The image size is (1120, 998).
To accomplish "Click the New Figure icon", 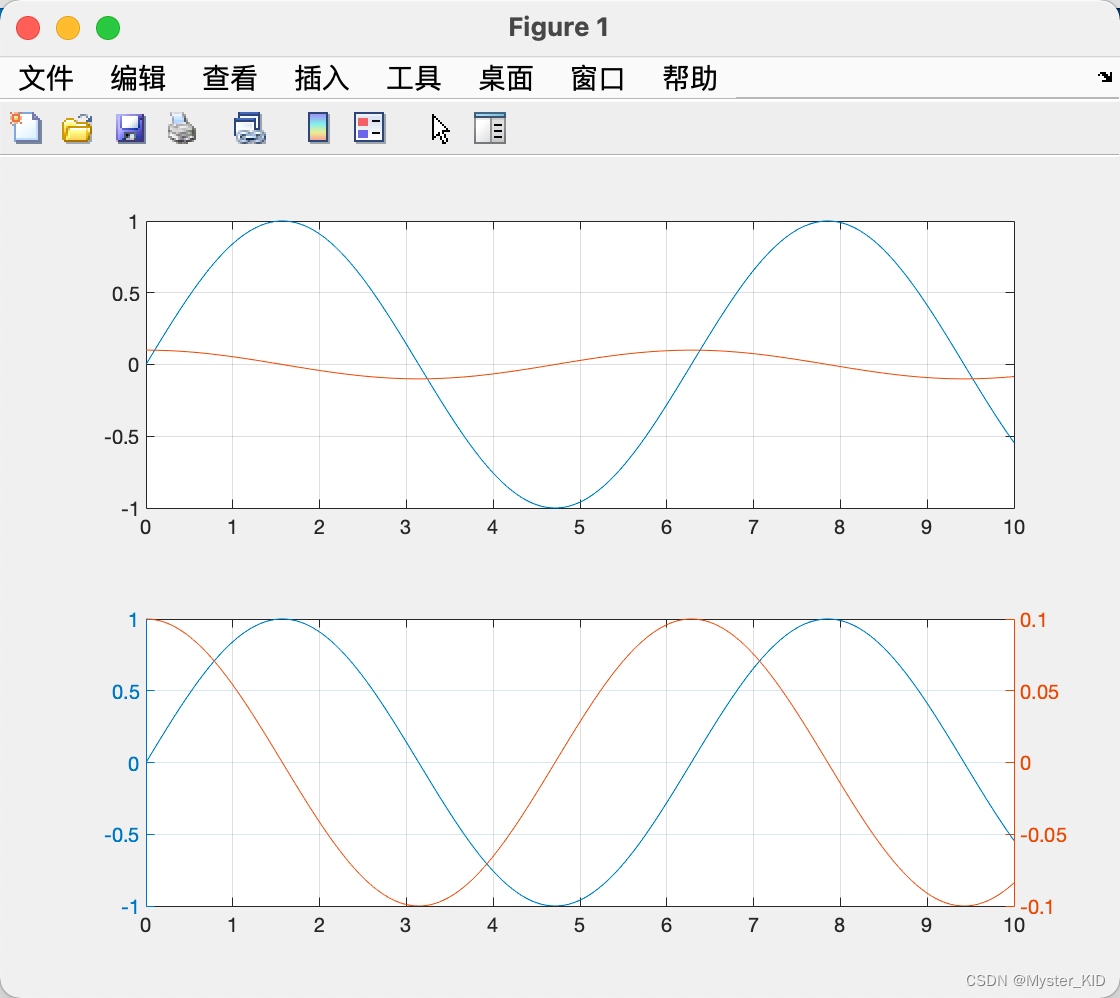I will point(26,128).
